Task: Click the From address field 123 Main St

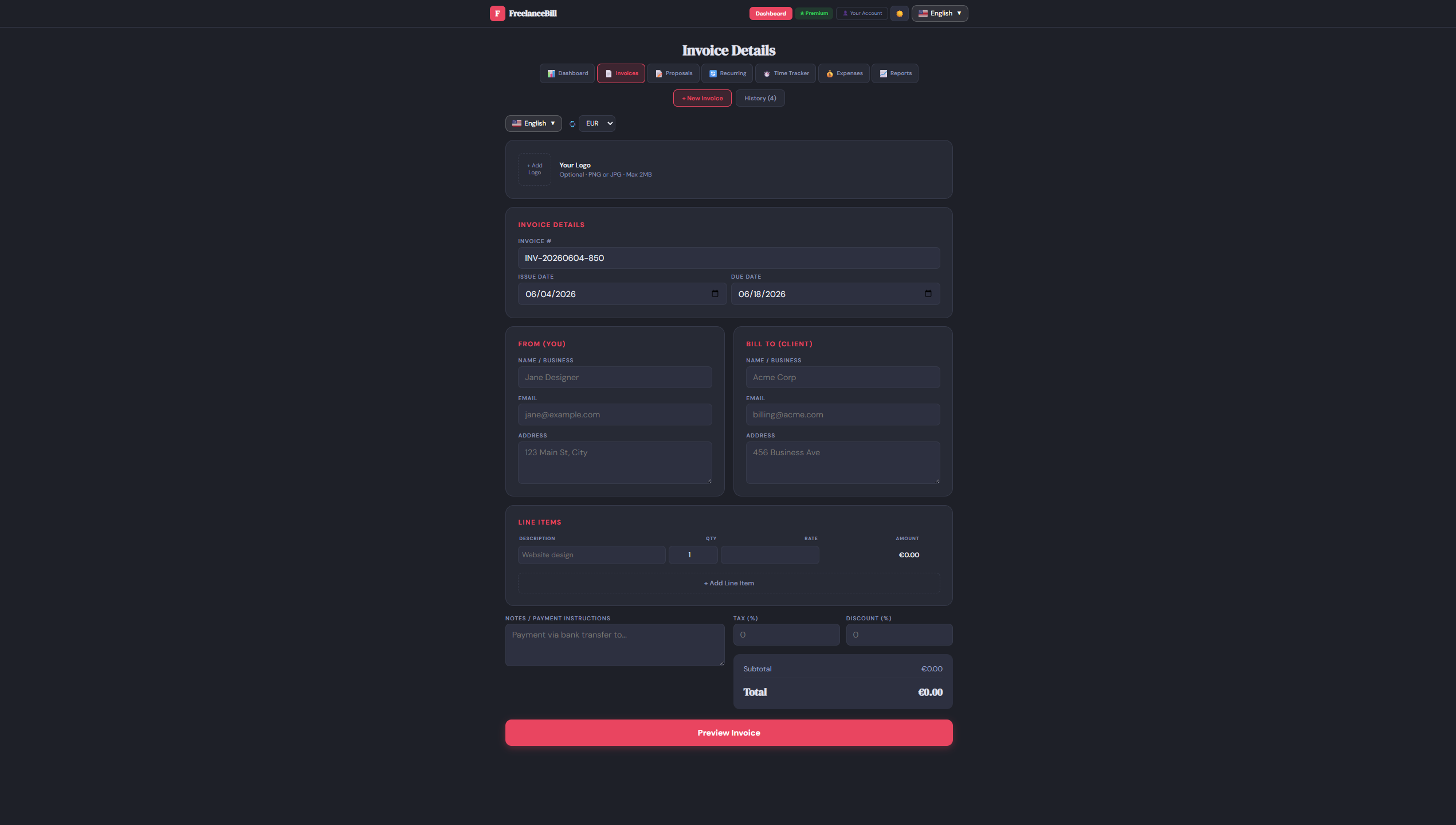Action: pyautogui.click(x=614, y=462)
